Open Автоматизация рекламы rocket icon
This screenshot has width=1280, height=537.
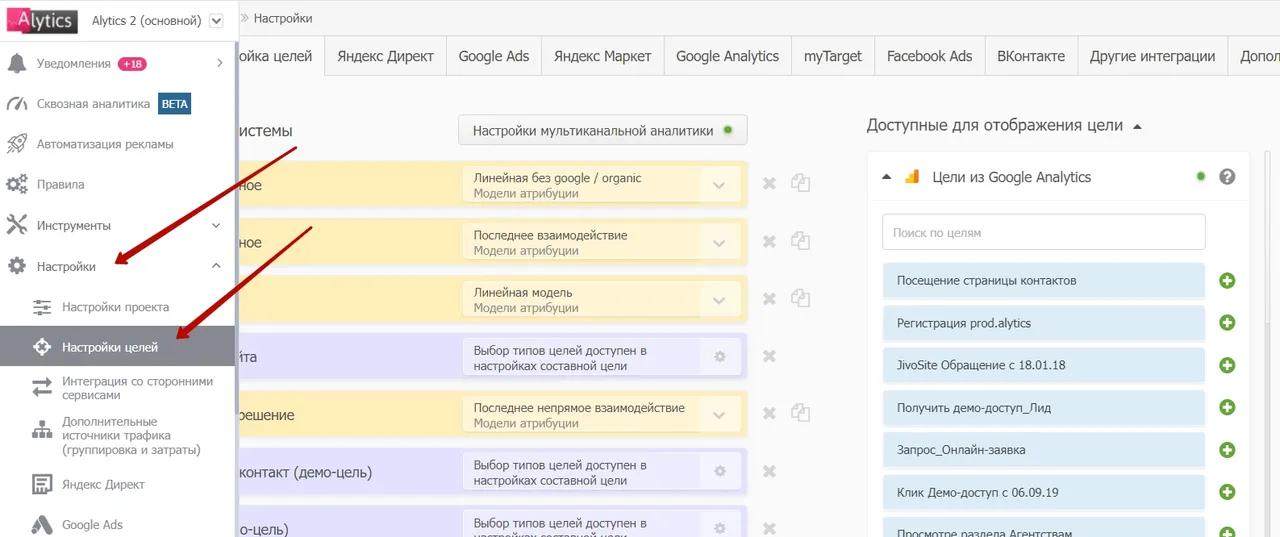[x=16, y=144]
